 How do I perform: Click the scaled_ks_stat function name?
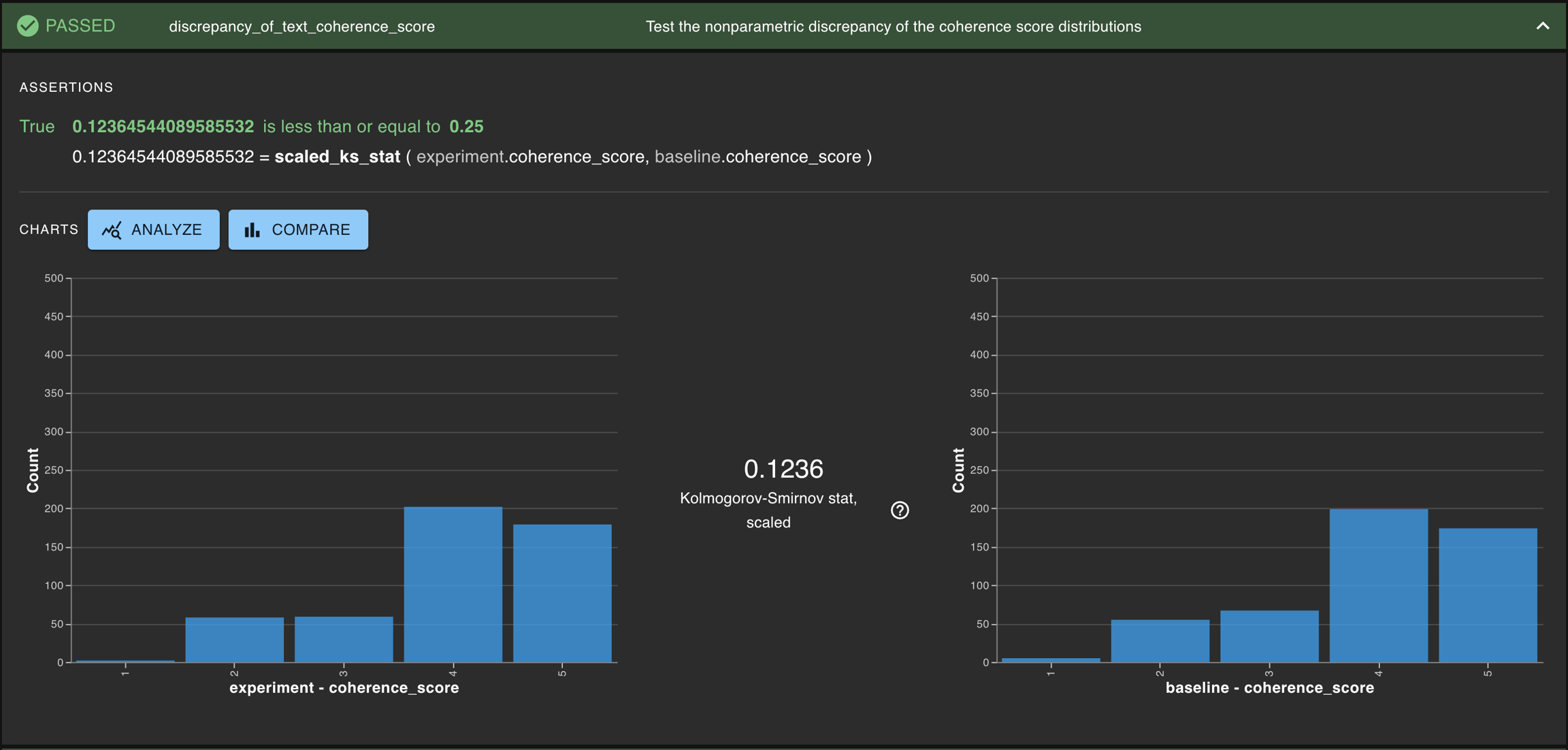pos(337,157)
